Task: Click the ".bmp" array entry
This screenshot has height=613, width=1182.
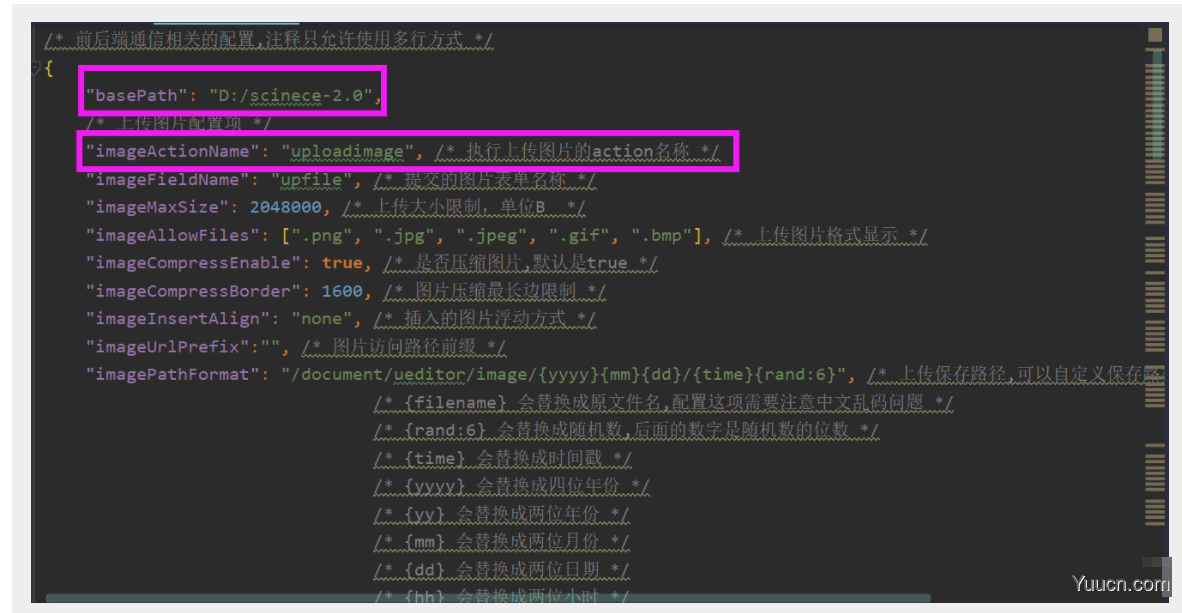Action: point(661,235)
